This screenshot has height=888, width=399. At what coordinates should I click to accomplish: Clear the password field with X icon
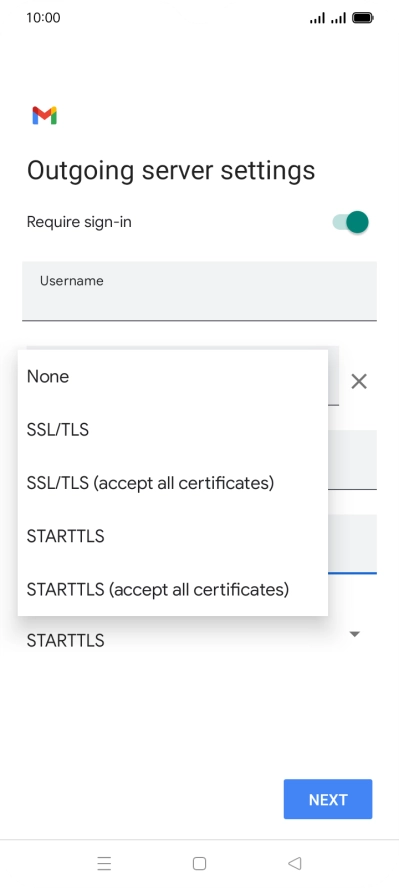click(359, 381)
